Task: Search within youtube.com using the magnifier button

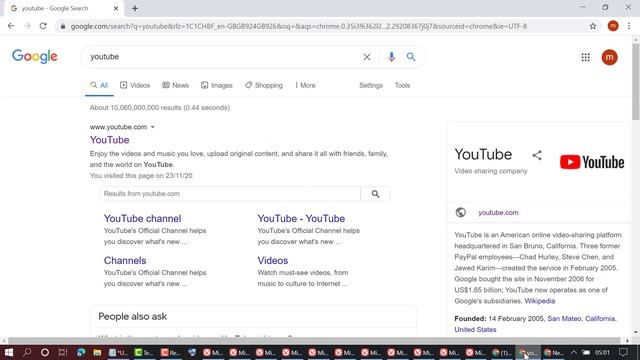Action: pyautogui.click(x=376, y=194)
